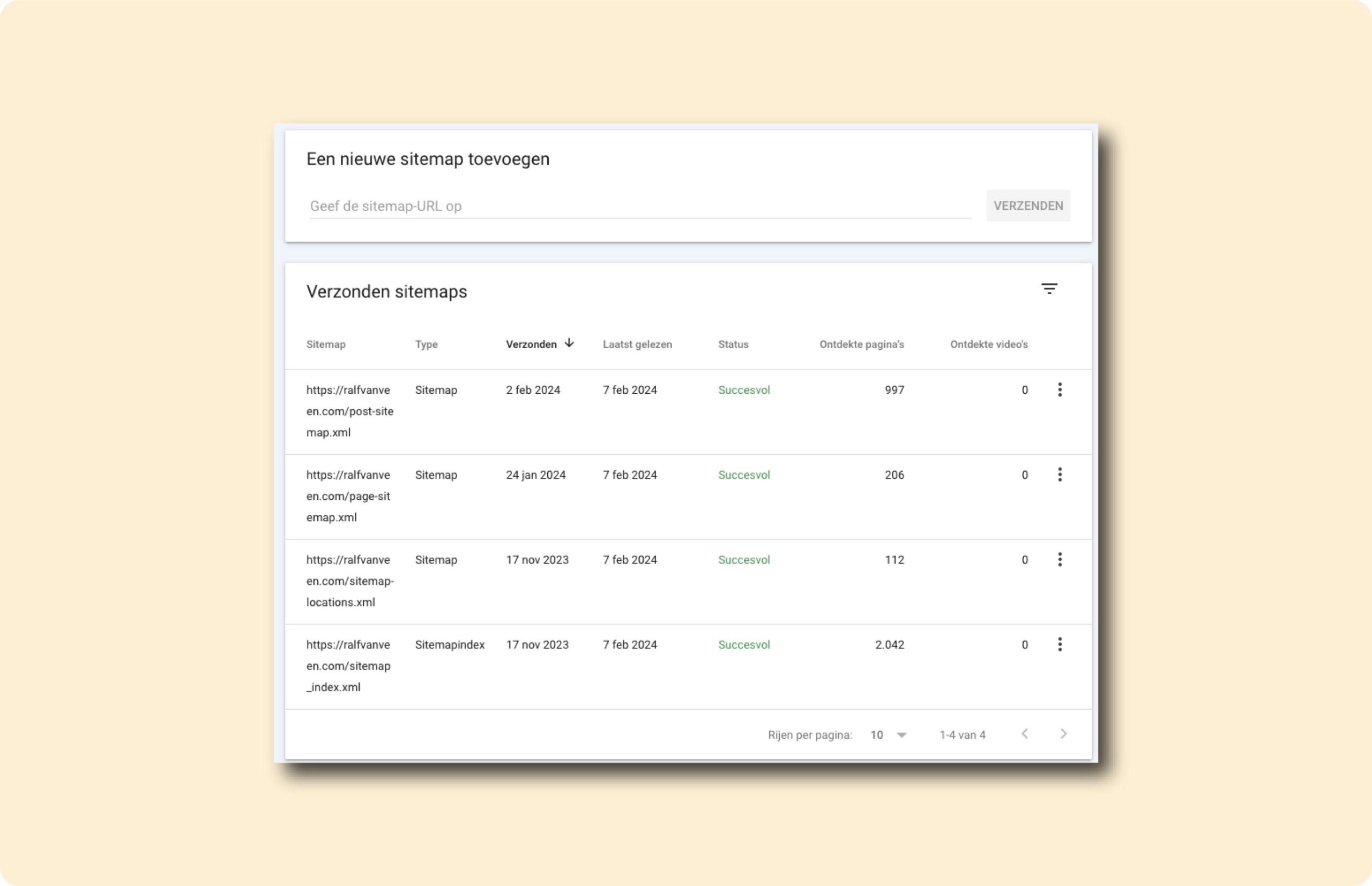
Task: Select the 112 discovered pages value
Action: [x=894, y=559]
